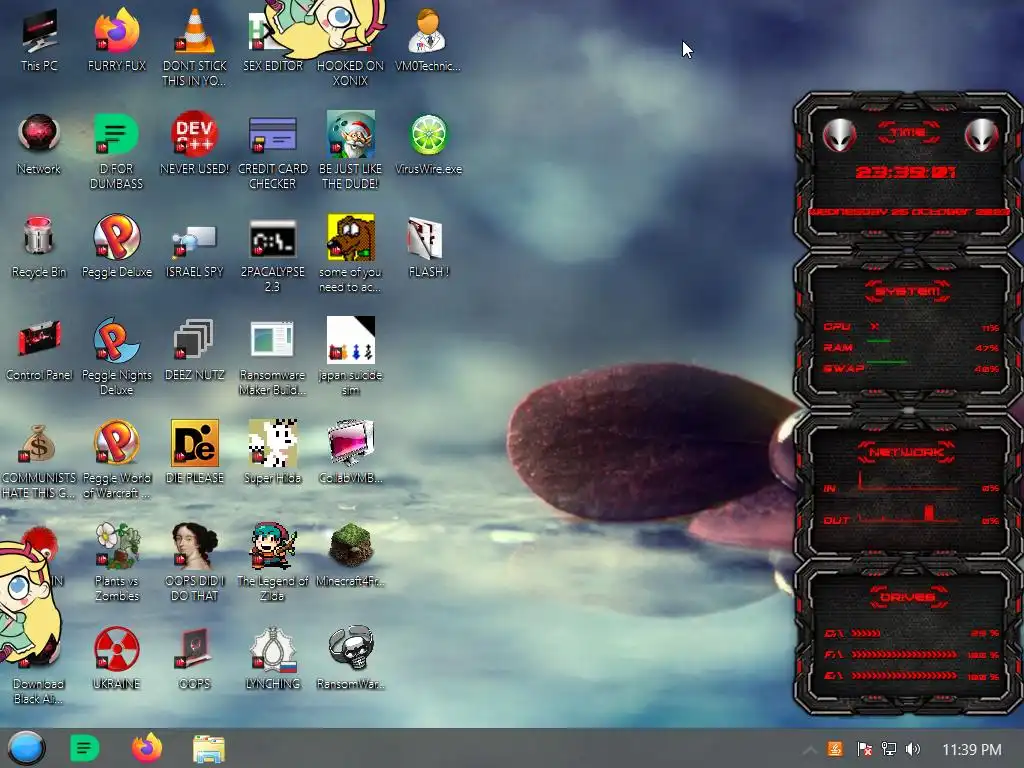The height and width of the screenshot is (768, 1024).
Task: Select the COMMUNISTS HATE THIS money bag icon
Action: pyautogui.click(x=39, y=443)
